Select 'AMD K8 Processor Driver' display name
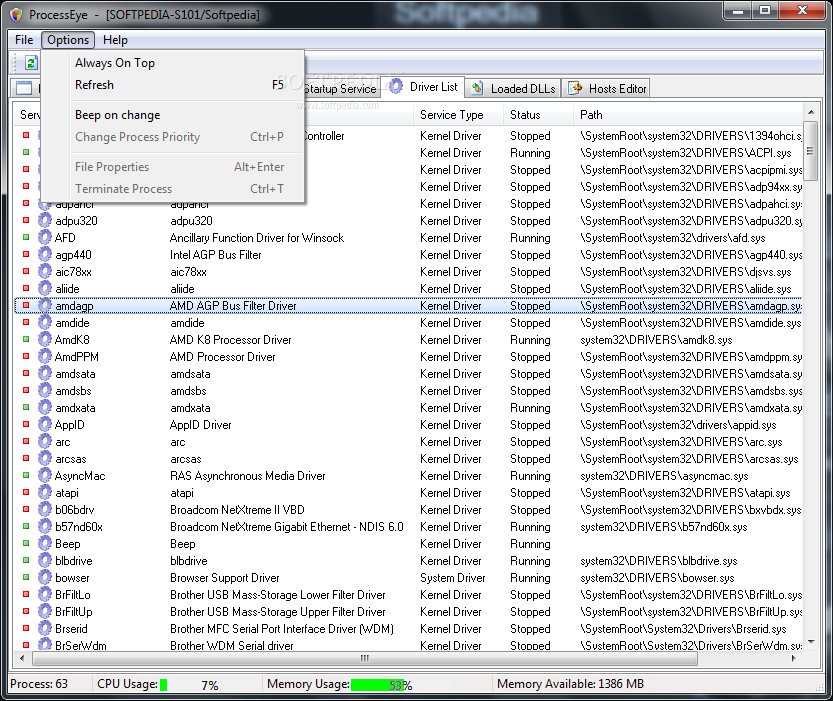The width and height of the screenshot is (833, 701). [231, 340]
